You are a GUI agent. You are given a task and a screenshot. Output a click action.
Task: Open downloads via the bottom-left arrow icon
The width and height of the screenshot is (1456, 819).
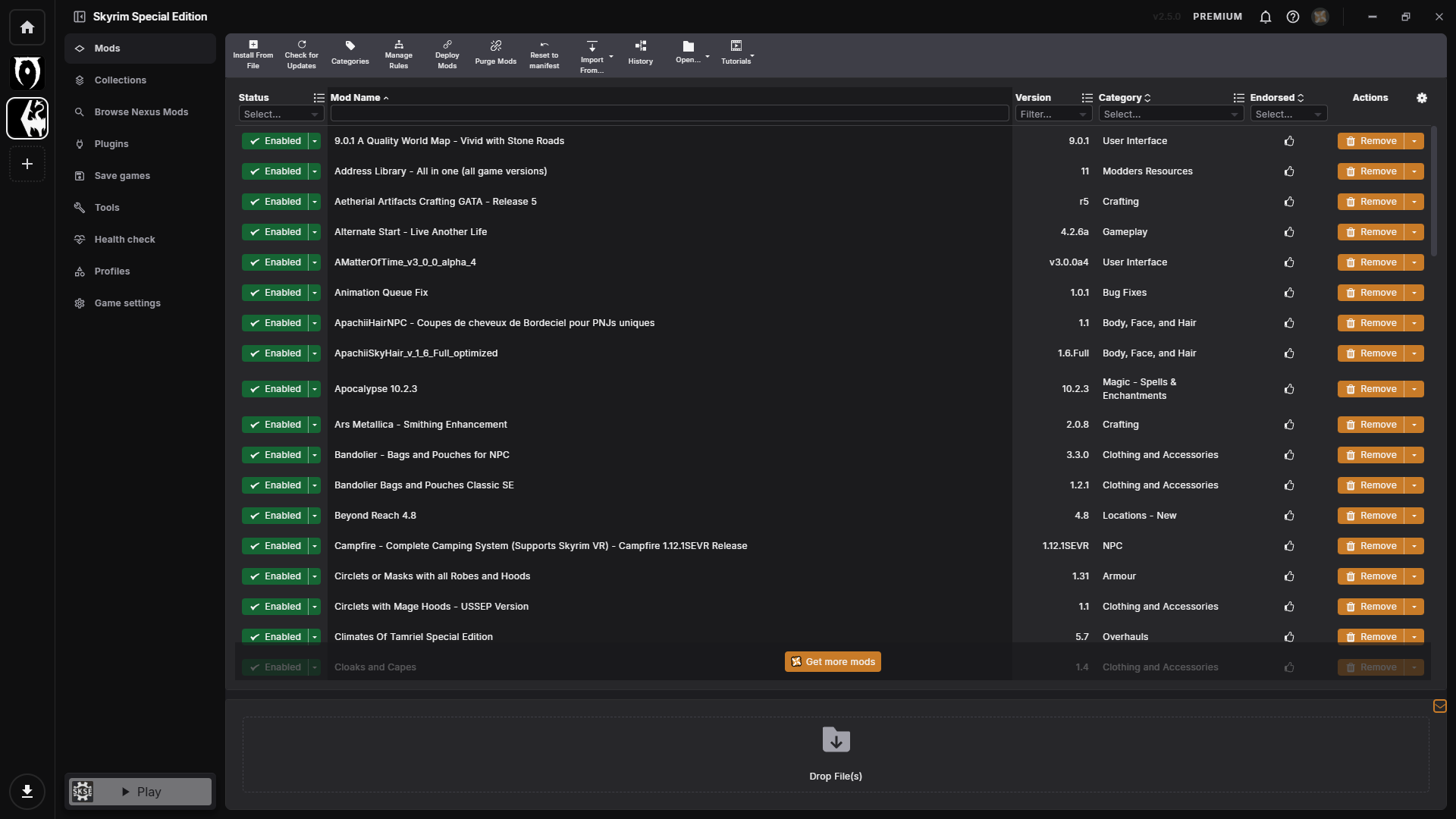27,792
